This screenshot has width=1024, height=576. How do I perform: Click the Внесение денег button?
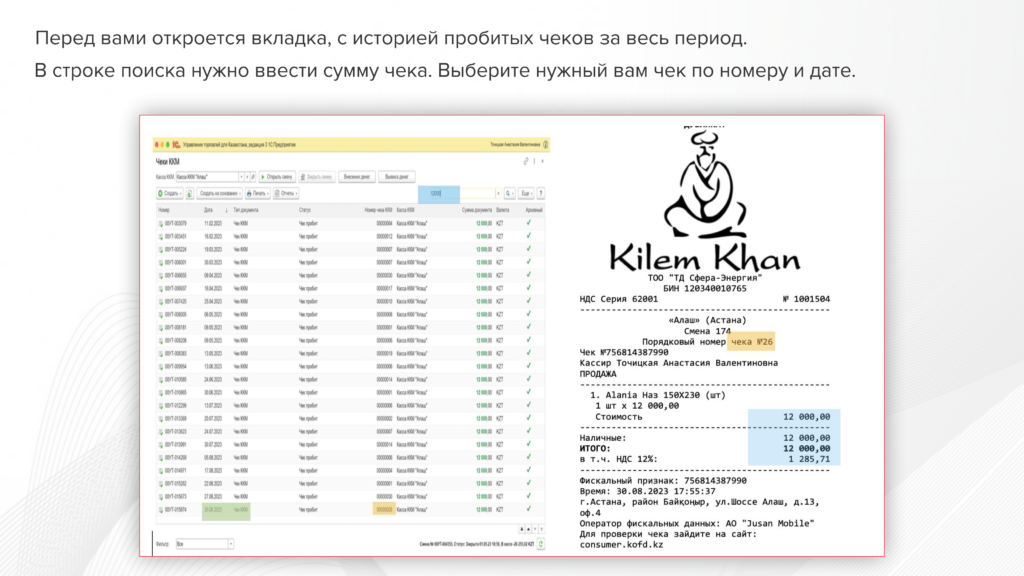(357, 177)
